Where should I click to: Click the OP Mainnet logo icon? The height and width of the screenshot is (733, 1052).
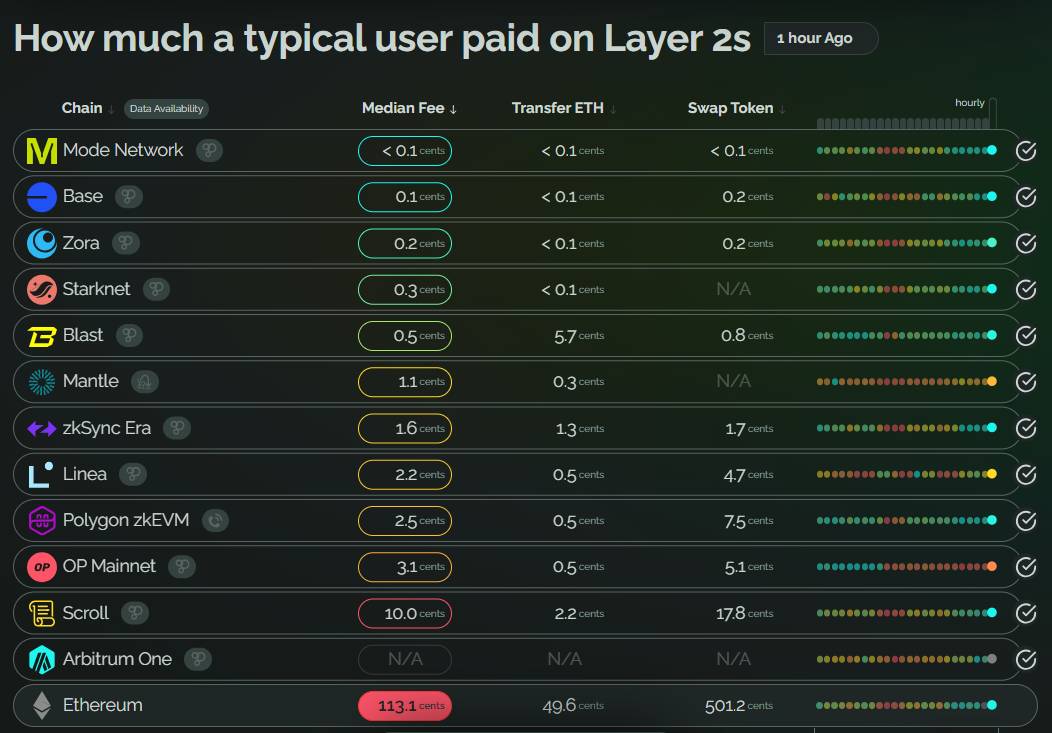pos(42,567)
